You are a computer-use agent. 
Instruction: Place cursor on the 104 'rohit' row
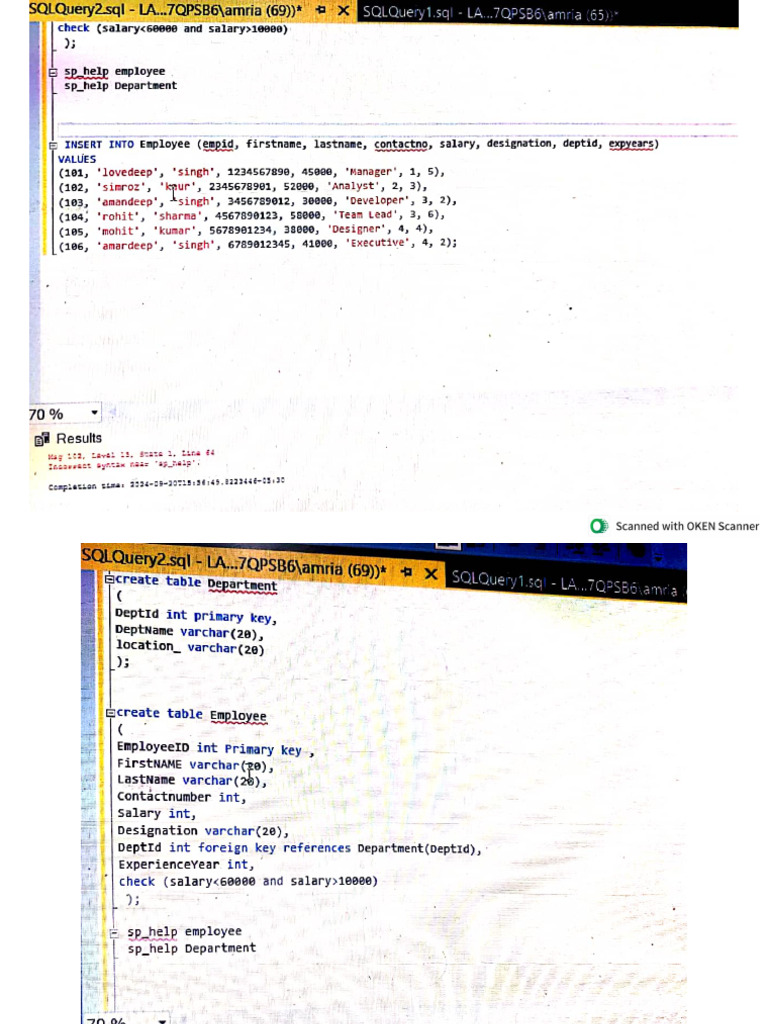point(251,215)
